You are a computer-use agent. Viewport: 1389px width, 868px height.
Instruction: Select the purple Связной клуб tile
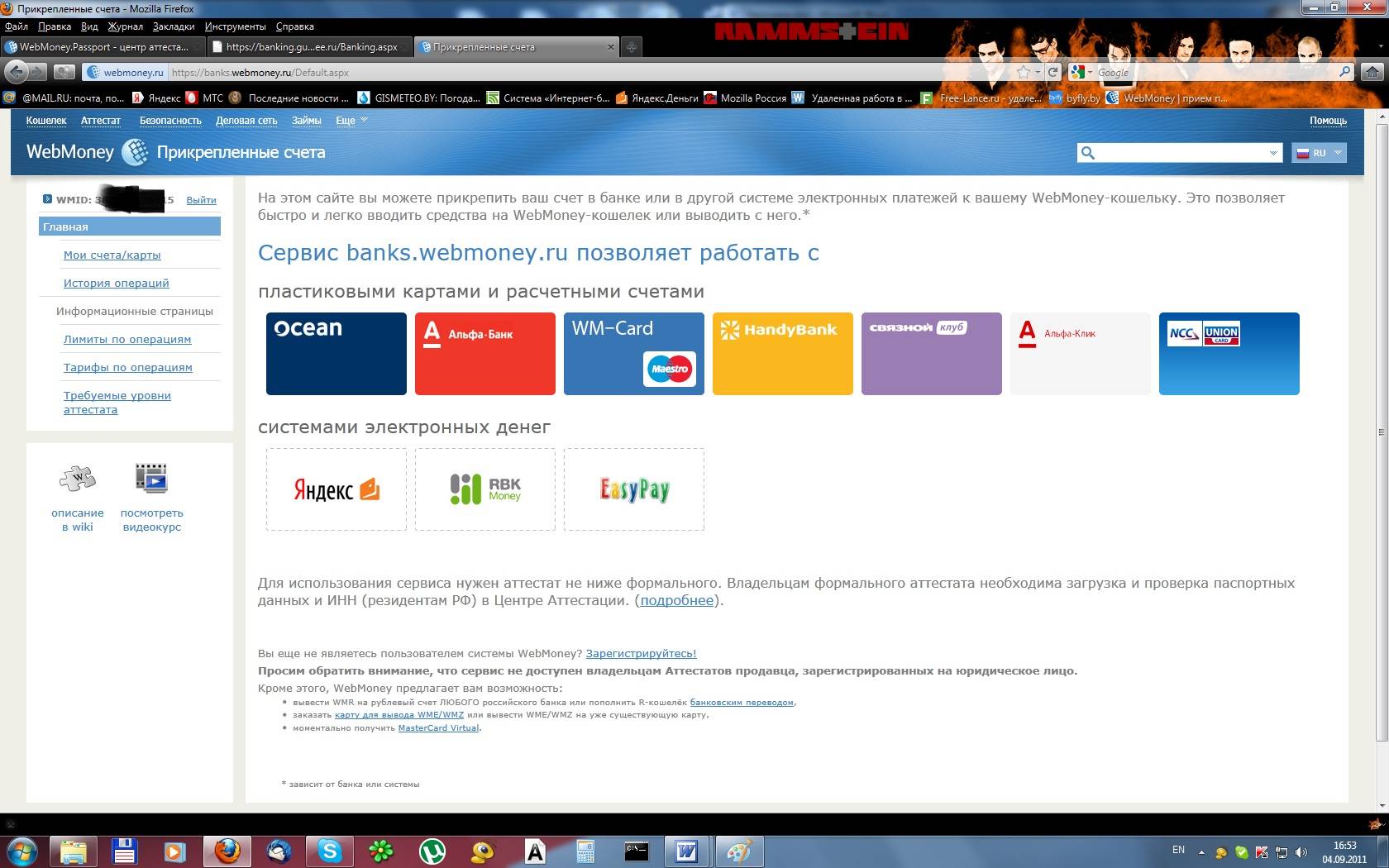[932, 354]
